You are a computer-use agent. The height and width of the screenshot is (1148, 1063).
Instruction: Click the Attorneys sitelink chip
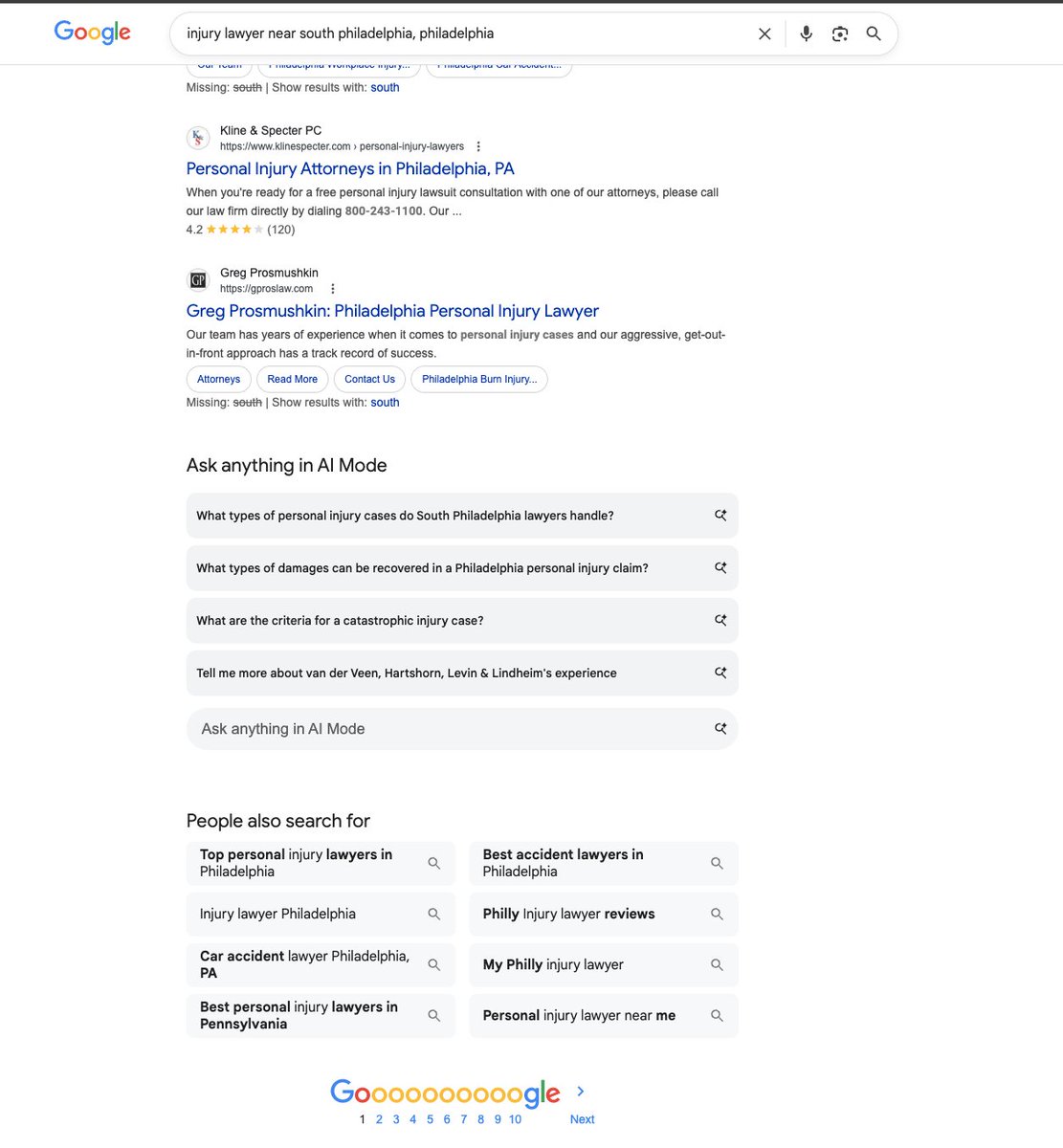219,379
